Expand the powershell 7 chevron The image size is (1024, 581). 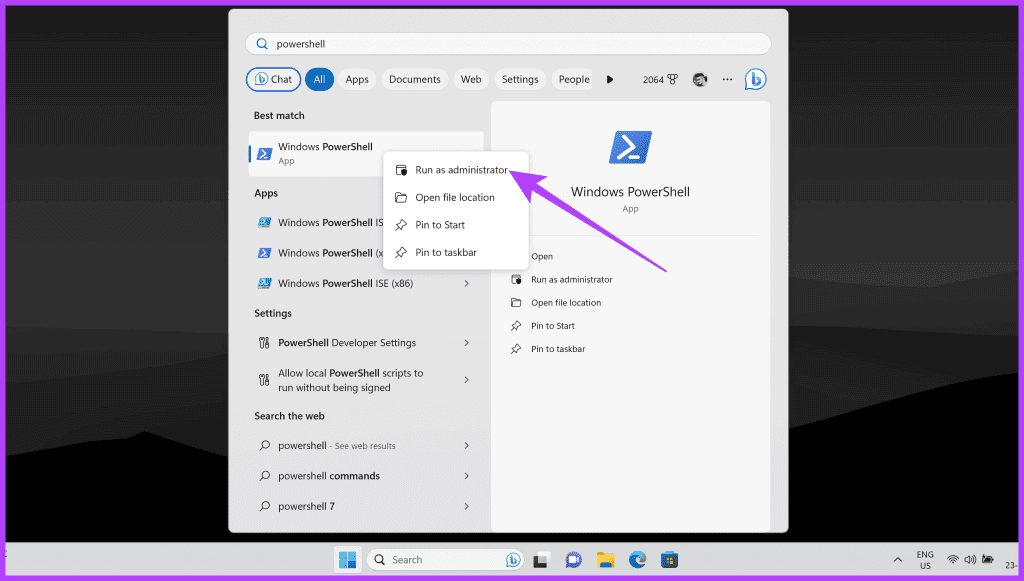(x=466, y=506)
